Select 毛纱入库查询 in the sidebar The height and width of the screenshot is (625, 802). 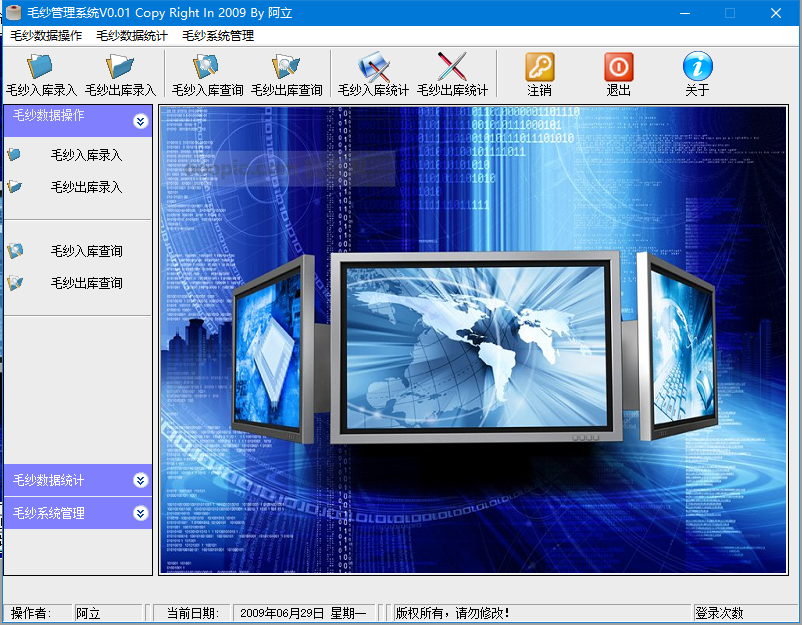(x=86, y=251)
